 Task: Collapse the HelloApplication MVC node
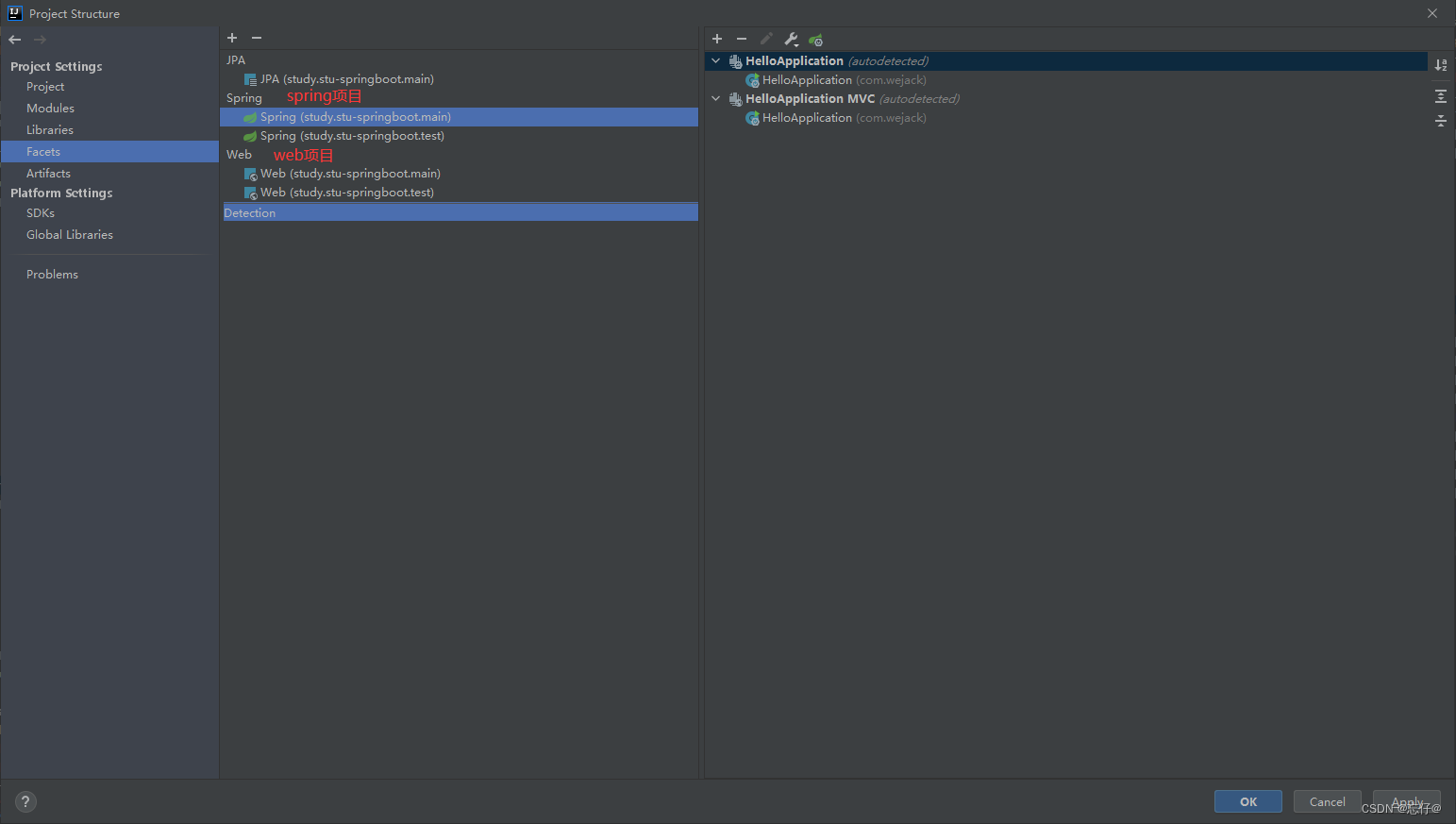715,98
